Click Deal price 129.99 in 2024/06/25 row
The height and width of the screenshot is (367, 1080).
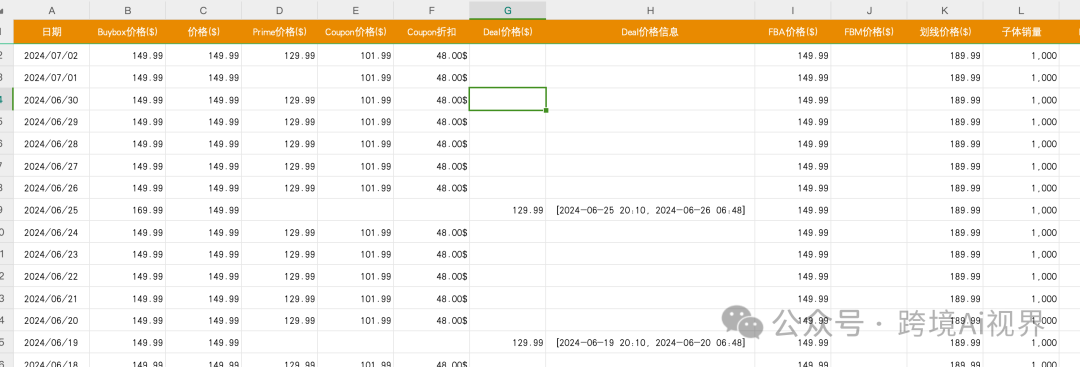(x=508, y=210)
